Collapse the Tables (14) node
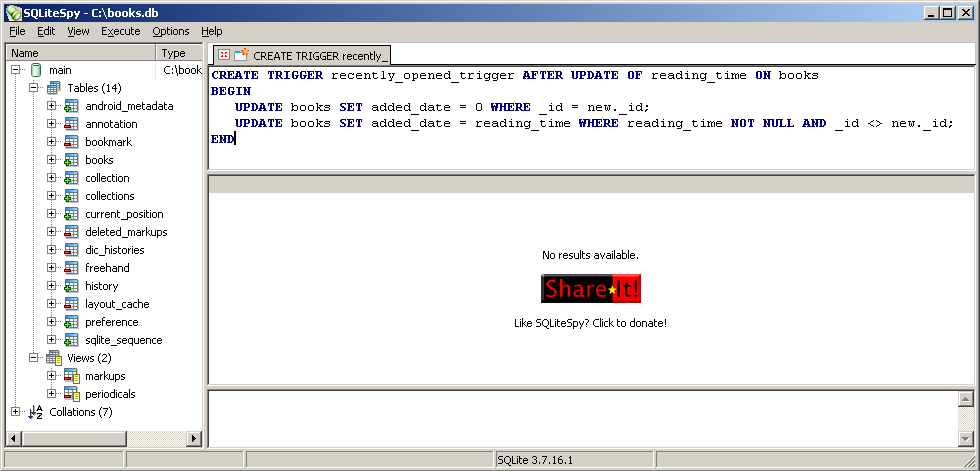Image resolution: width=980 pixels, height=471 pixels. 34,88
